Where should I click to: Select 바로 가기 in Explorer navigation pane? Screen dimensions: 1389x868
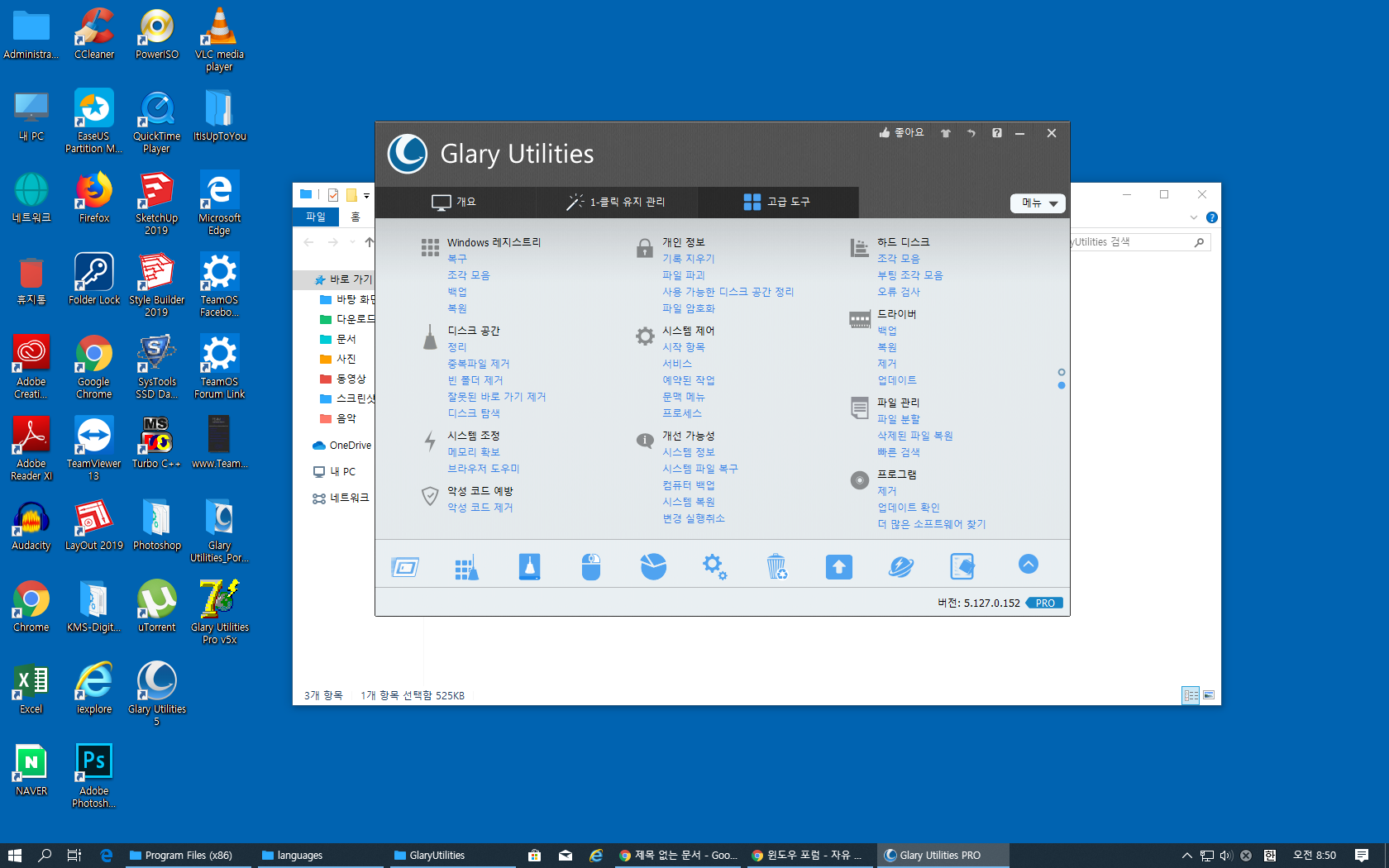click(x=343, y=279)
